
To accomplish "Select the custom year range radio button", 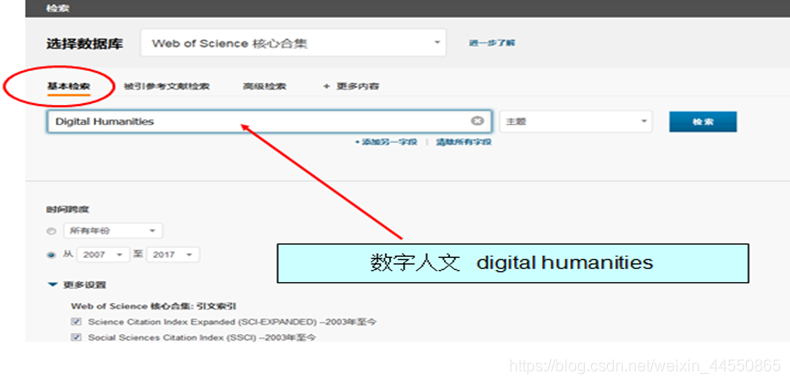I will [51, 255].
